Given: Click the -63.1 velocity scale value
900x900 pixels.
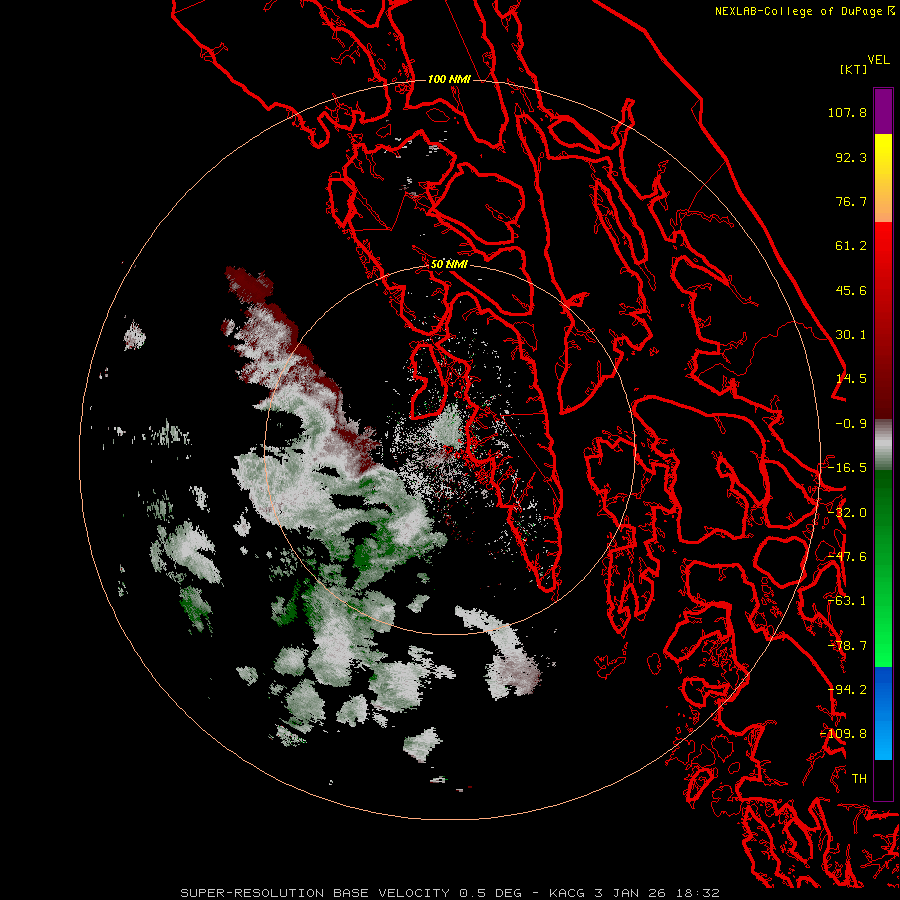Looking at the screenshot, I should [x=847, y=601].
